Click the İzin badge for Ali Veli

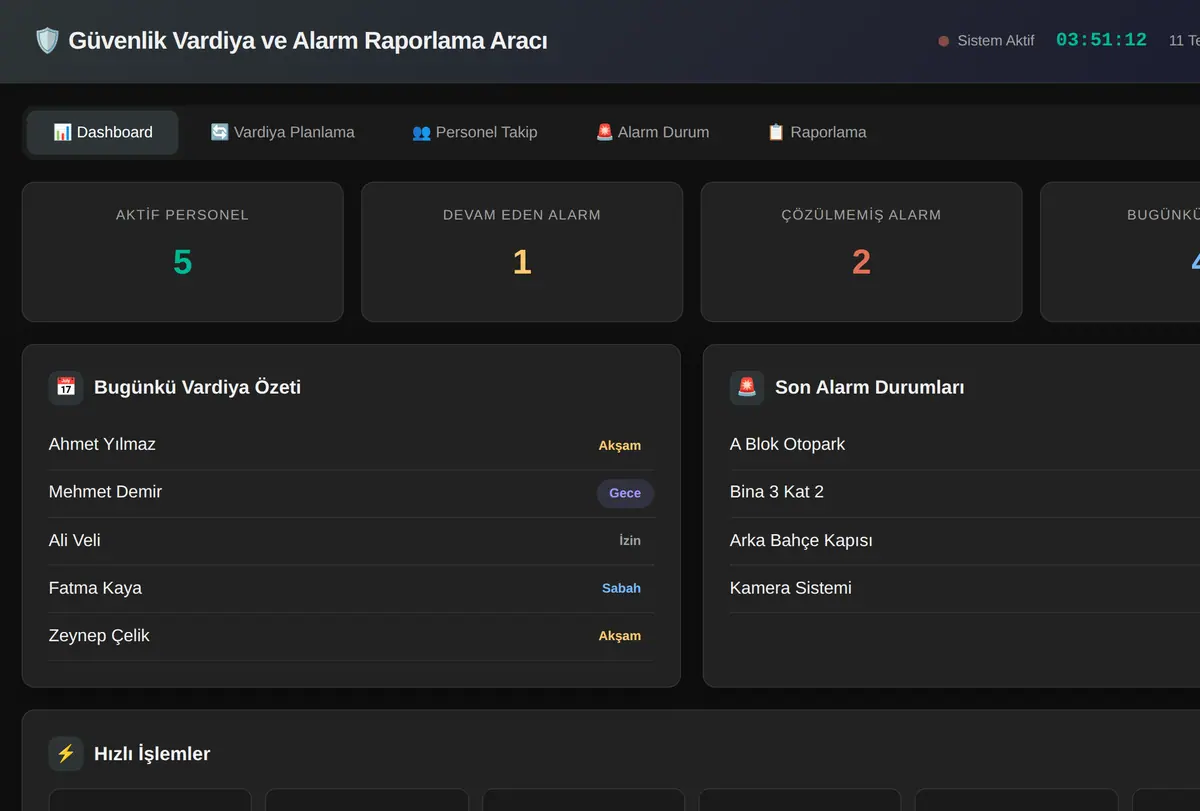tap(630, 541)
